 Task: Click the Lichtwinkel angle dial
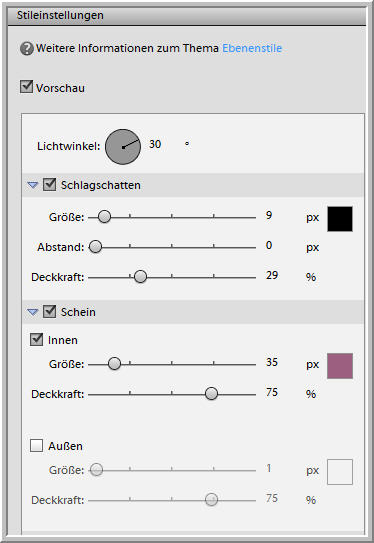tap(123, 147)
